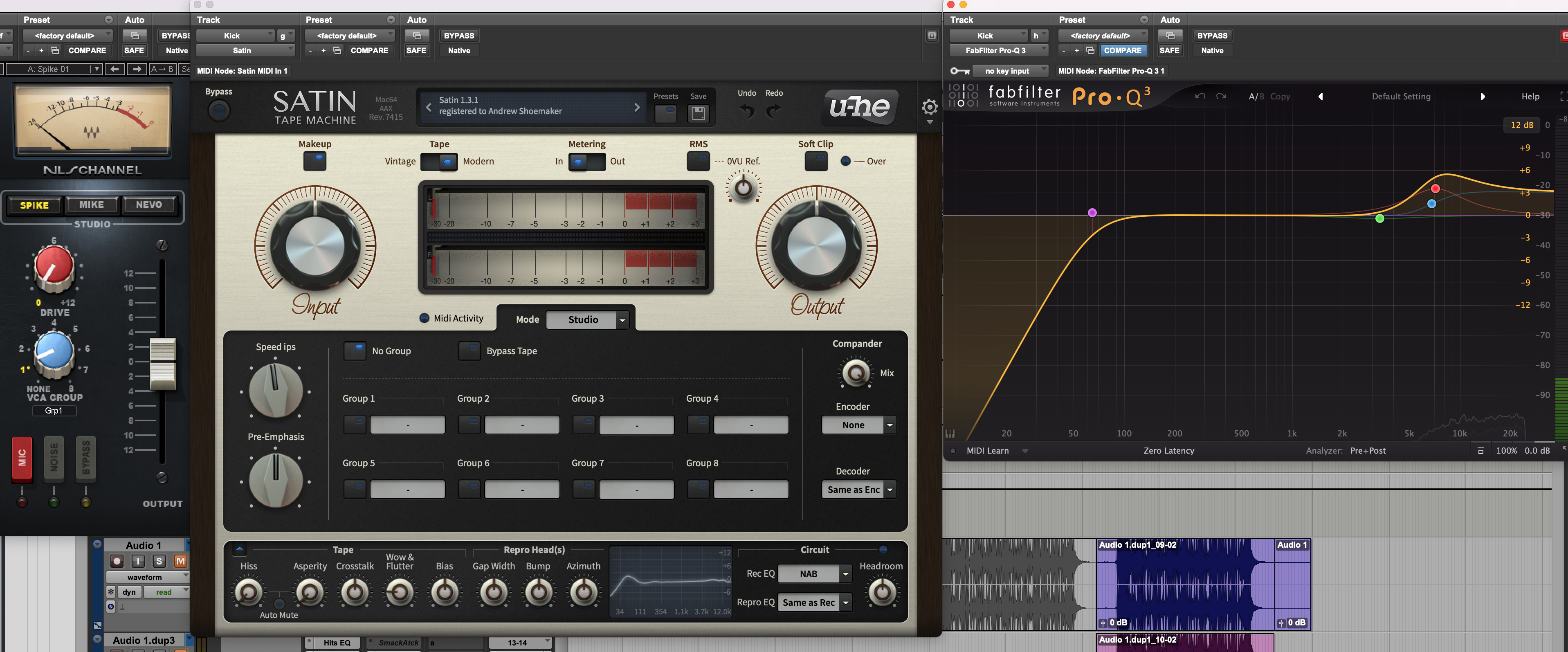Toggle the Satin Bypass button
The width and height of the screenshot is (1568, 652).
pos(219,110)
